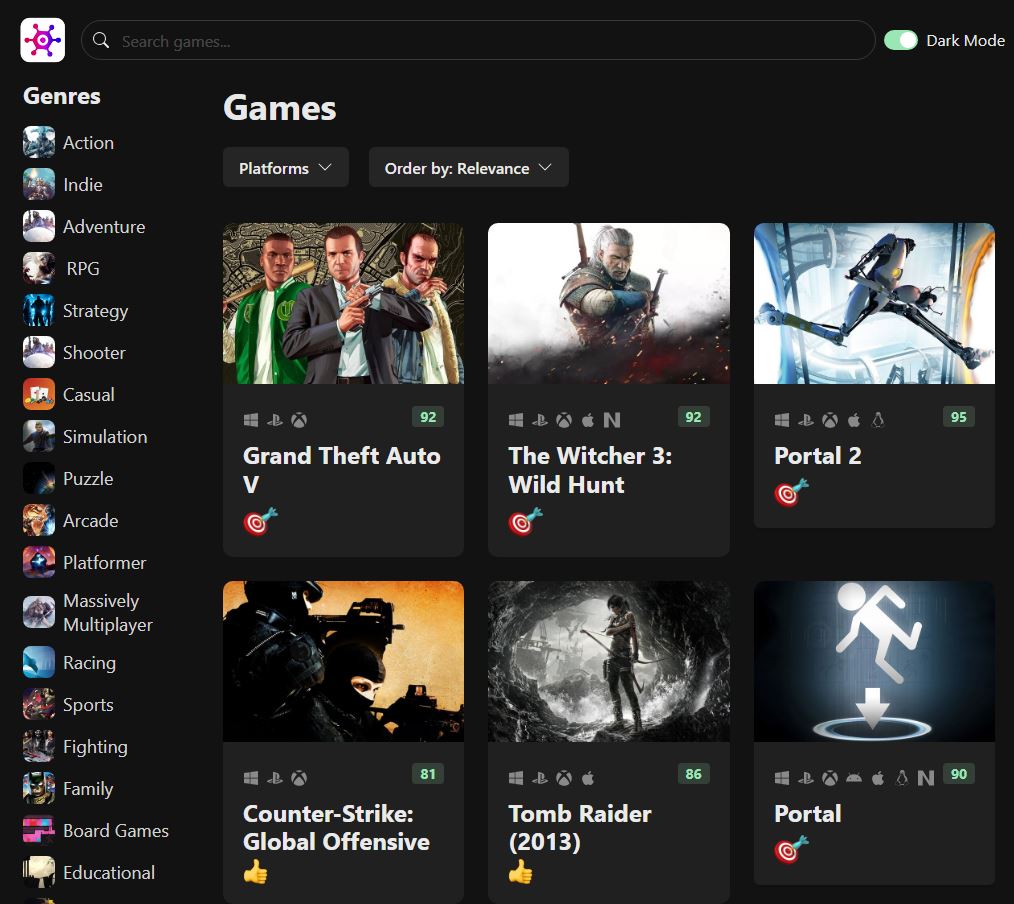The width and height of the screenshot is (1014, 904).
Task: Choose the Massively Multiplayer genre label
Action: (108, 612)
